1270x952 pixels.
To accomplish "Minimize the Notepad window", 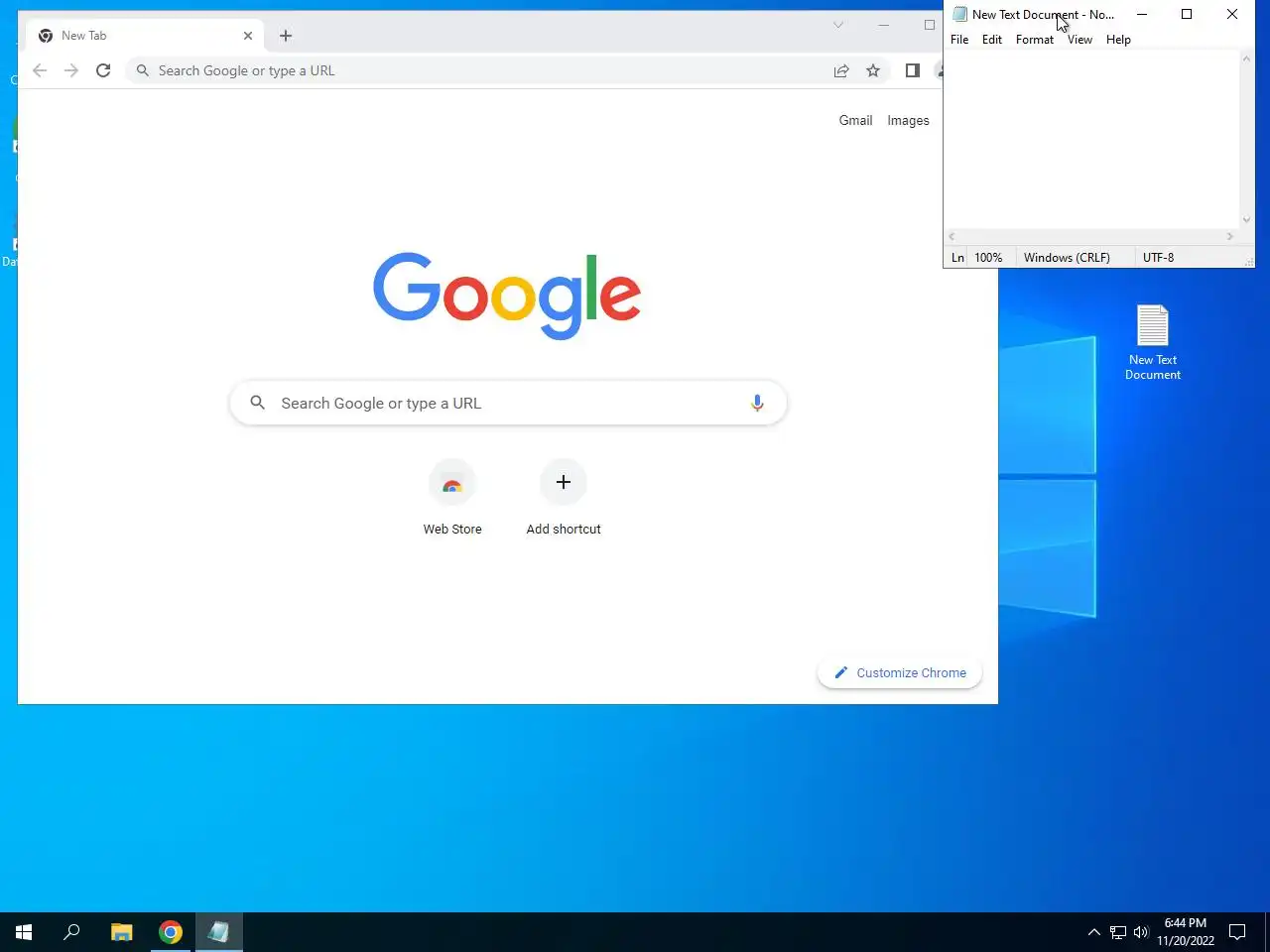I will pyautogui.click(x=1142, y=14).
